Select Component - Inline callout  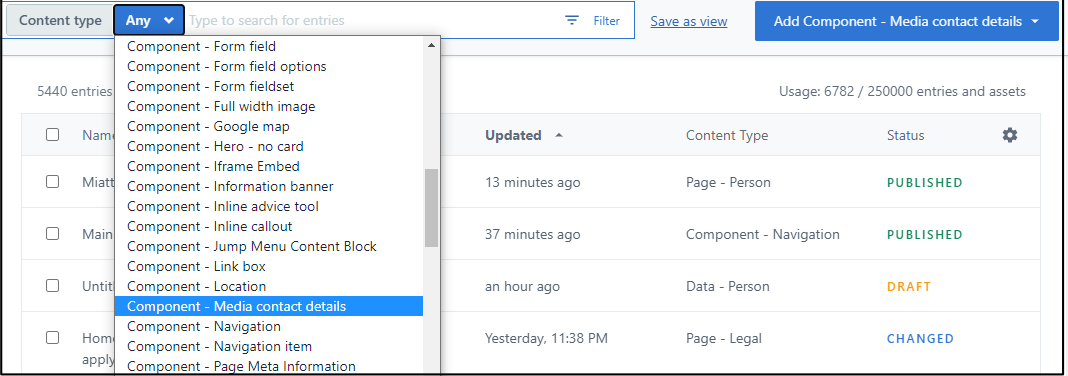[x=269, y=226]
